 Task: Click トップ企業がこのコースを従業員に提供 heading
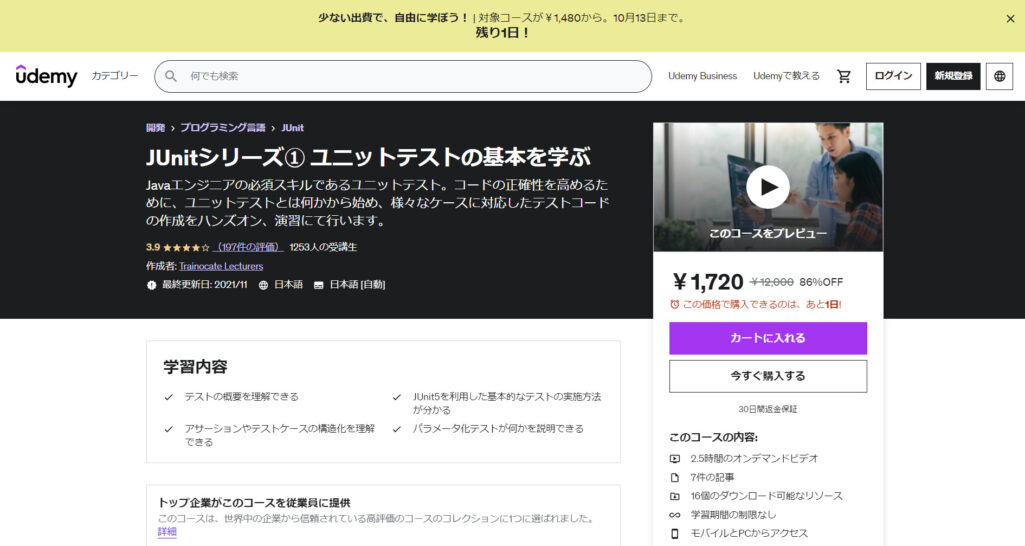254,503
